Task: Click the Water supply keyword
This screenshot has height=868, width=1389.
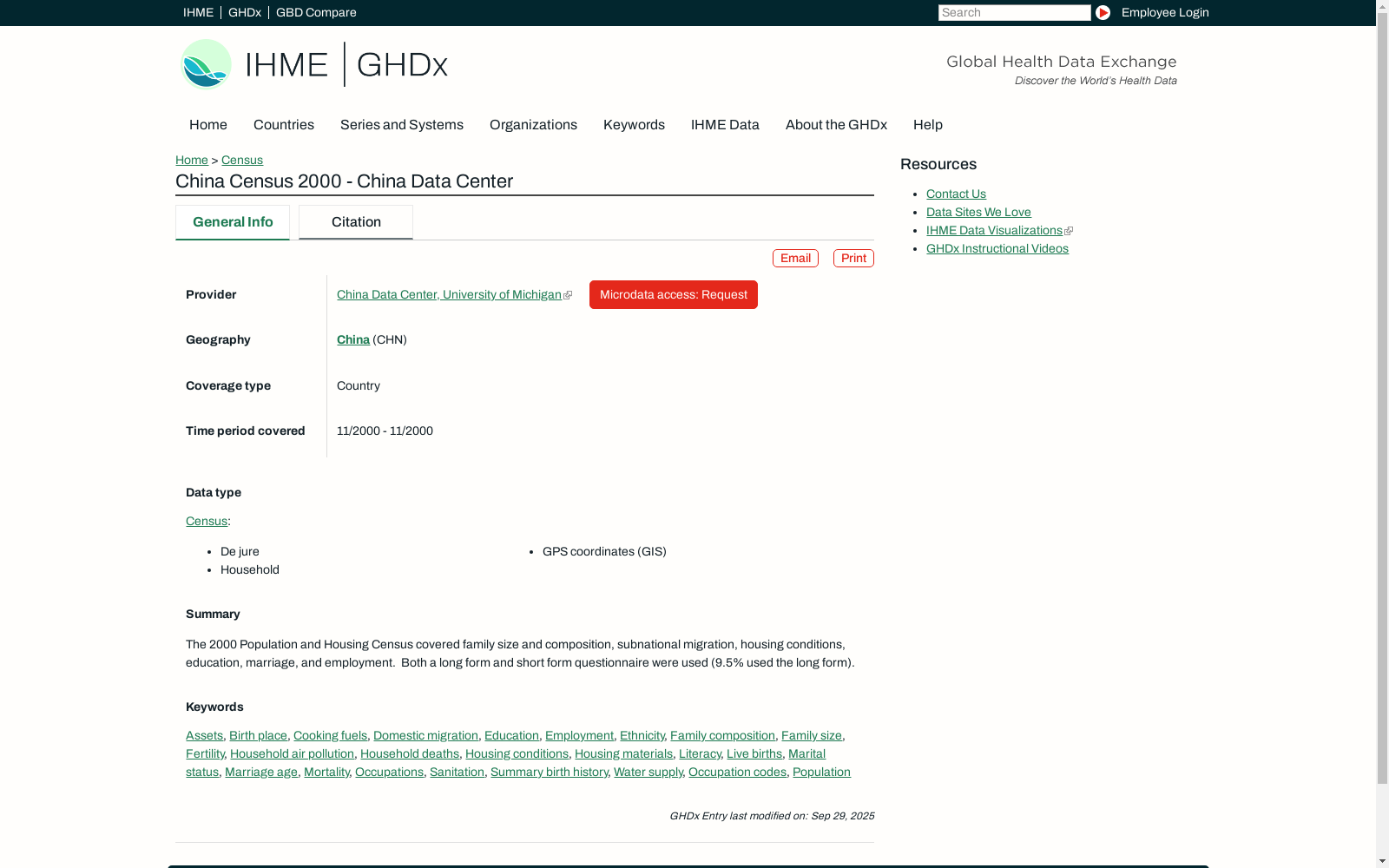Action: click(648, 773)
